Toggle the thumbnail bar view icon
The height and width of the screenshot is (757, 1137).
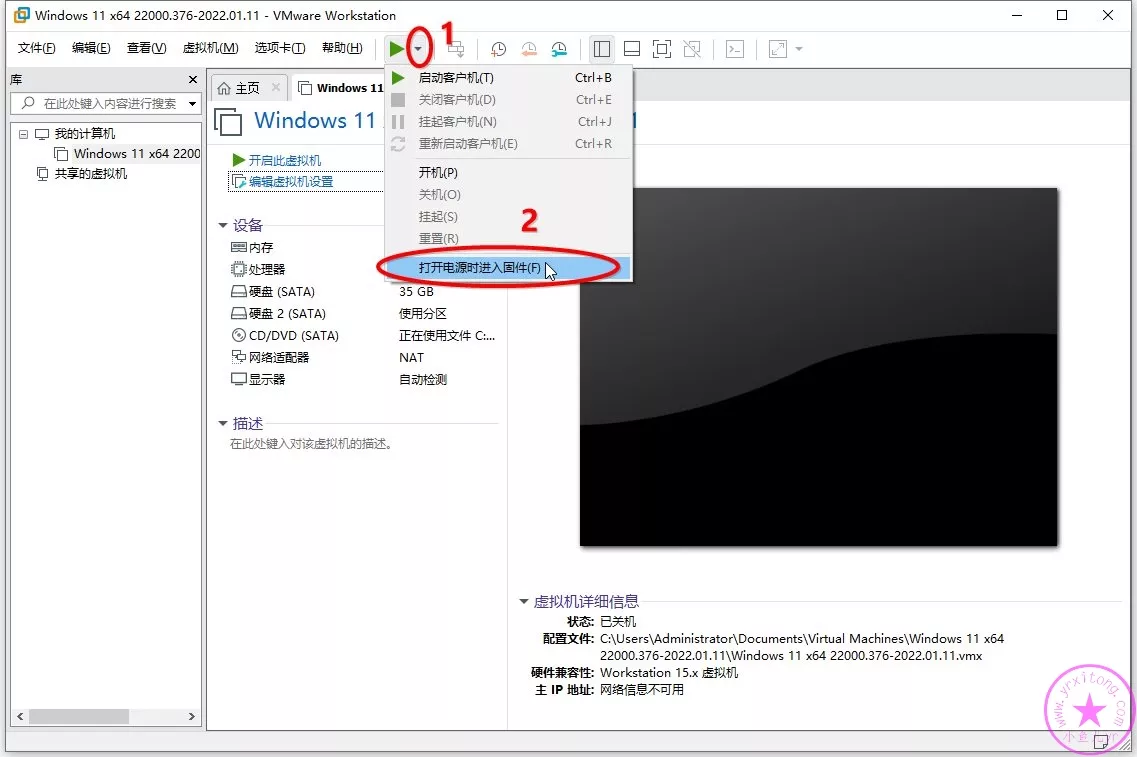631,49
